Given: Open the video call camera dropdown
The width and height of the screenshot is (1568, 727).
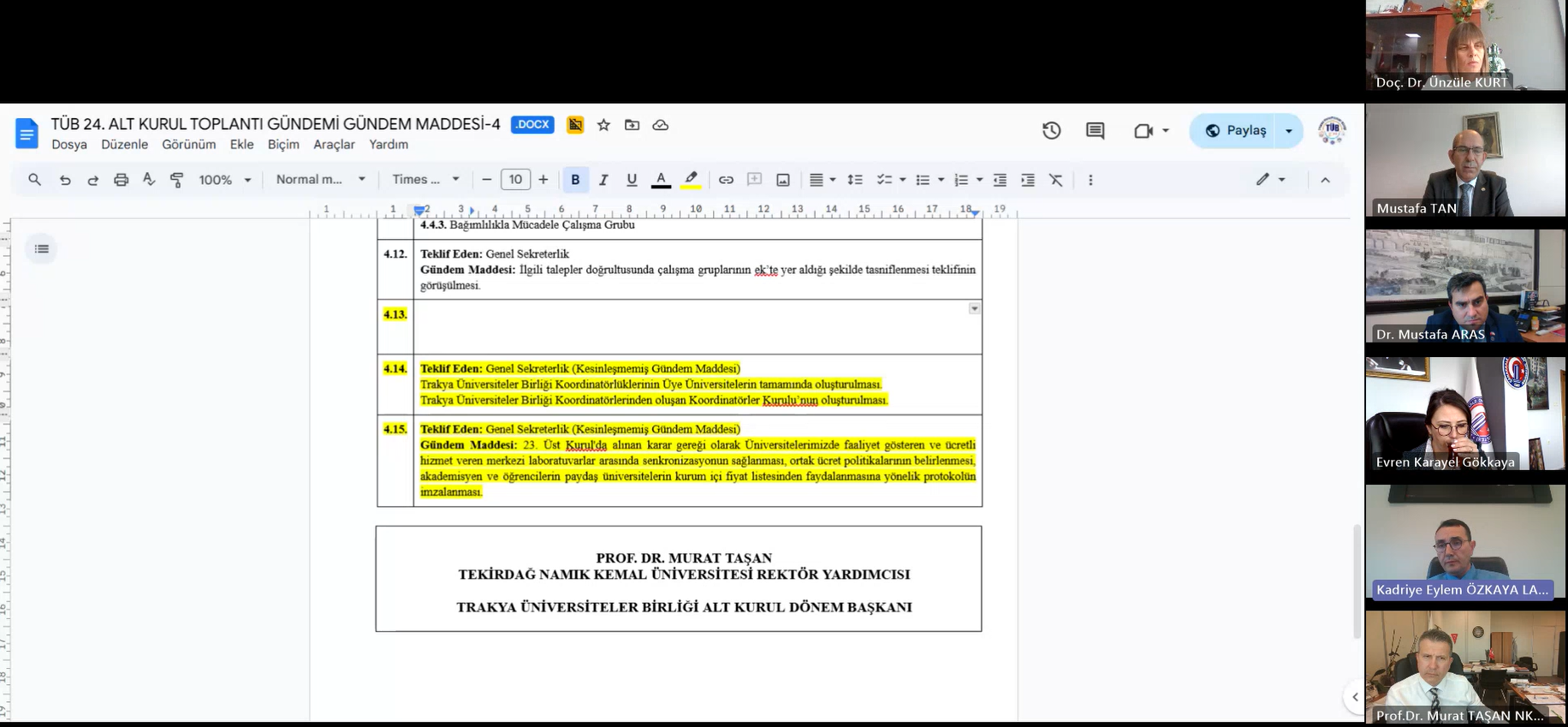Looking at the screenshot, I should click(1151, 131).
